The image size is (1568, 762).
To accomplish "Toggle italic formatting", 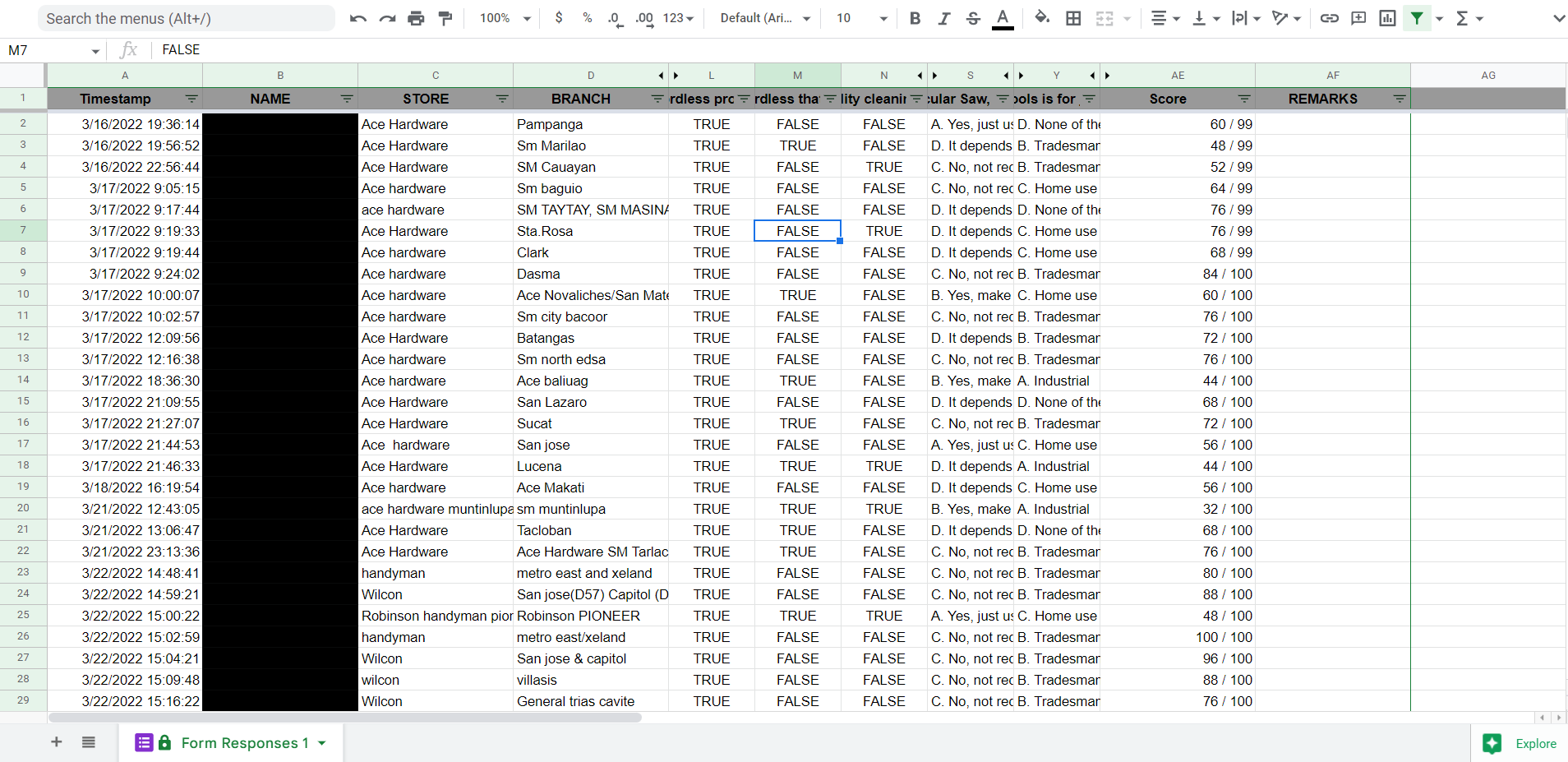I will tap(943, 18).
